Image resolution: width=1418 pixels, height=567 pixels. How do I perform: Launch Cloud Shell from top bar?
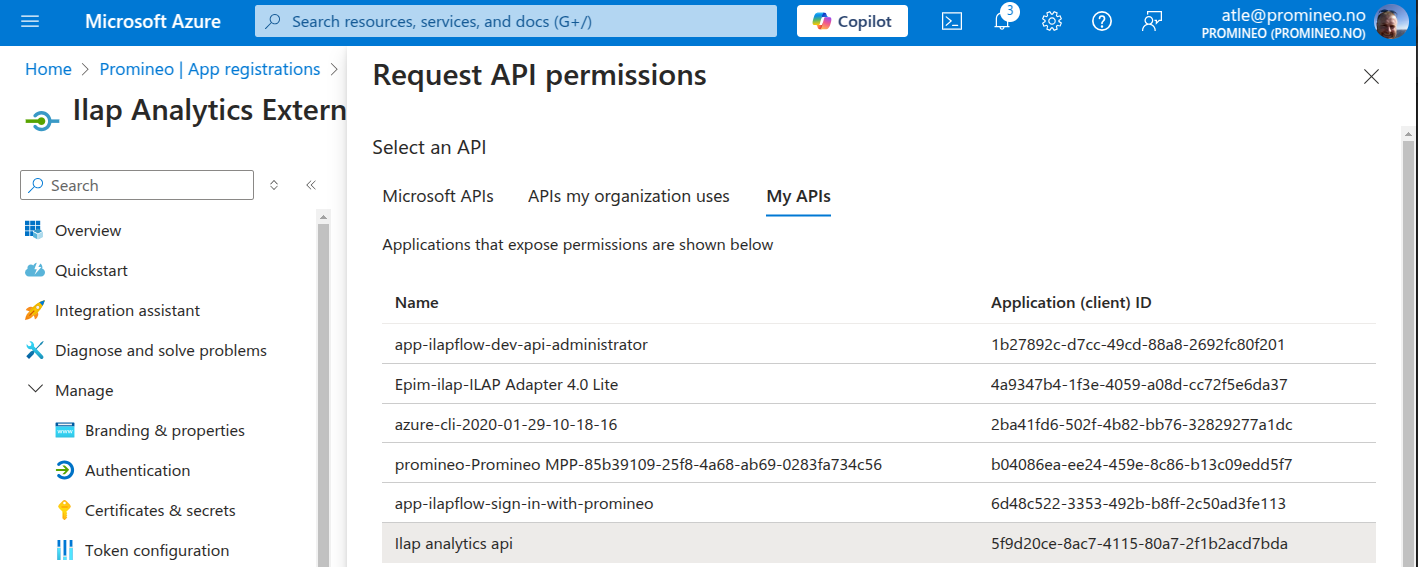click(952, 21)
